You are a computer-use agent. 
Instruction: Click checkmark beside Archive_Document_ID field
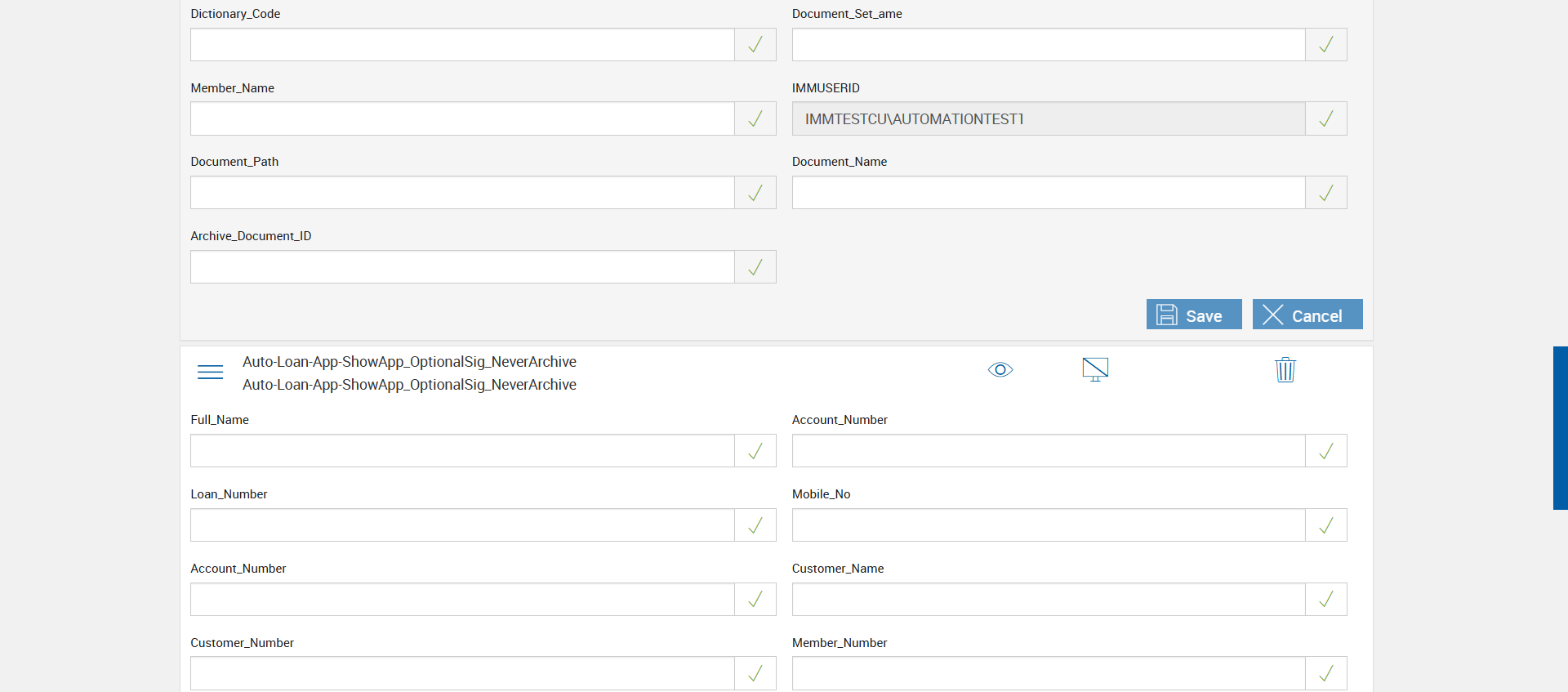click(x=755, y=267)
